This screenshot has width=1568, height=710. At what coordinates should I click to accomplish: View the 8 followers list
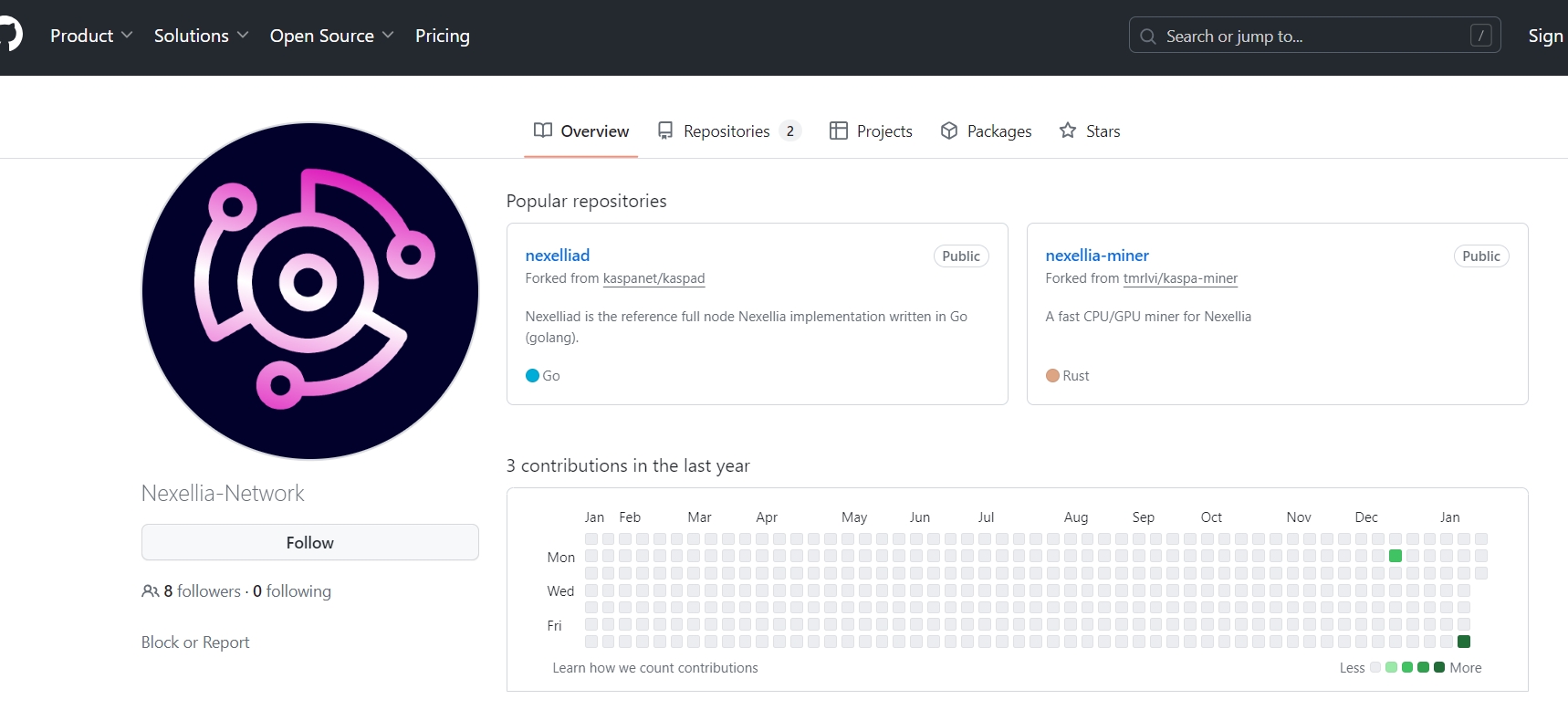pos(202,591)
